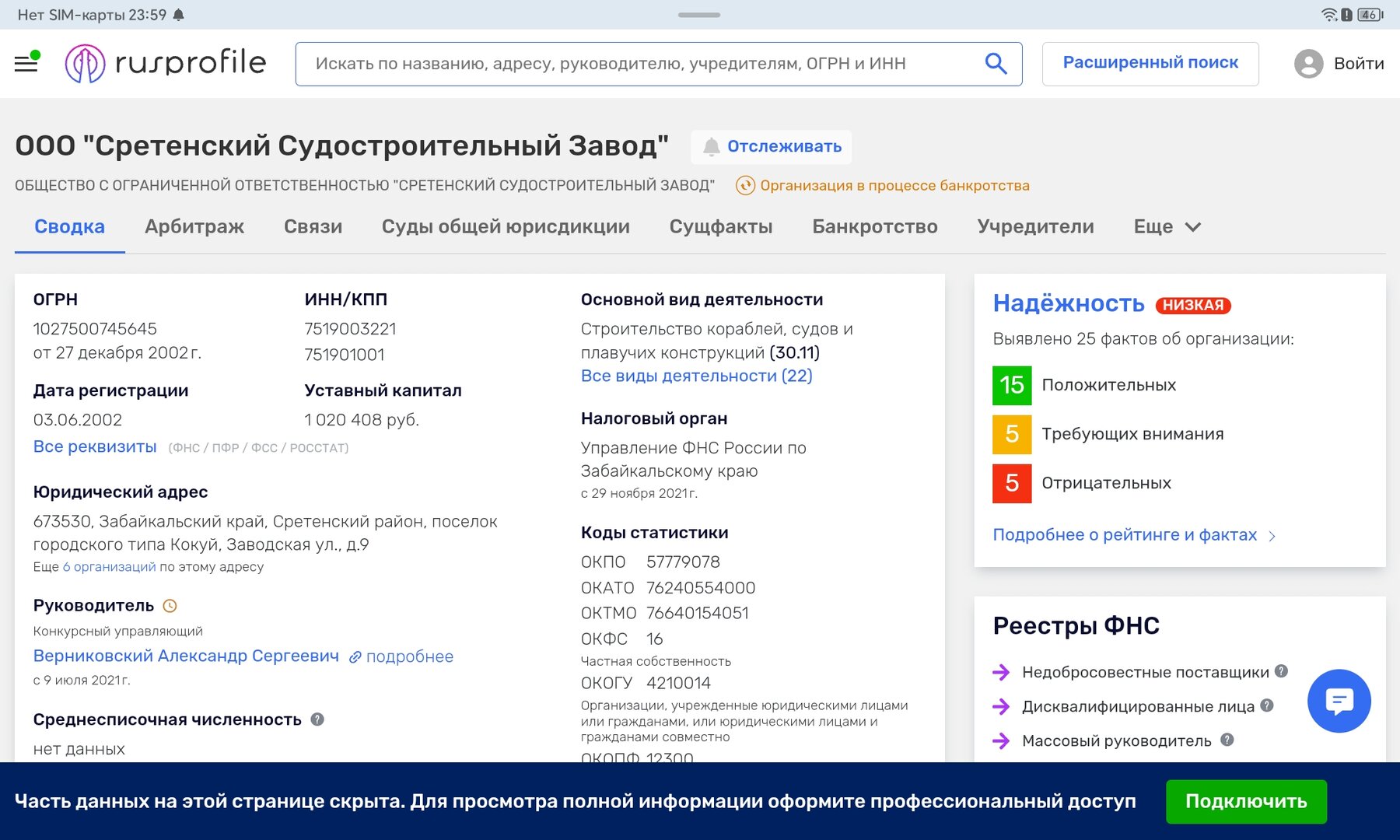Viewport: 1400px width, 840px height.
Task: Click arrow icon beside Недобросовестные поставщики
Action: pyautogui.click(x=1002, y=672)
